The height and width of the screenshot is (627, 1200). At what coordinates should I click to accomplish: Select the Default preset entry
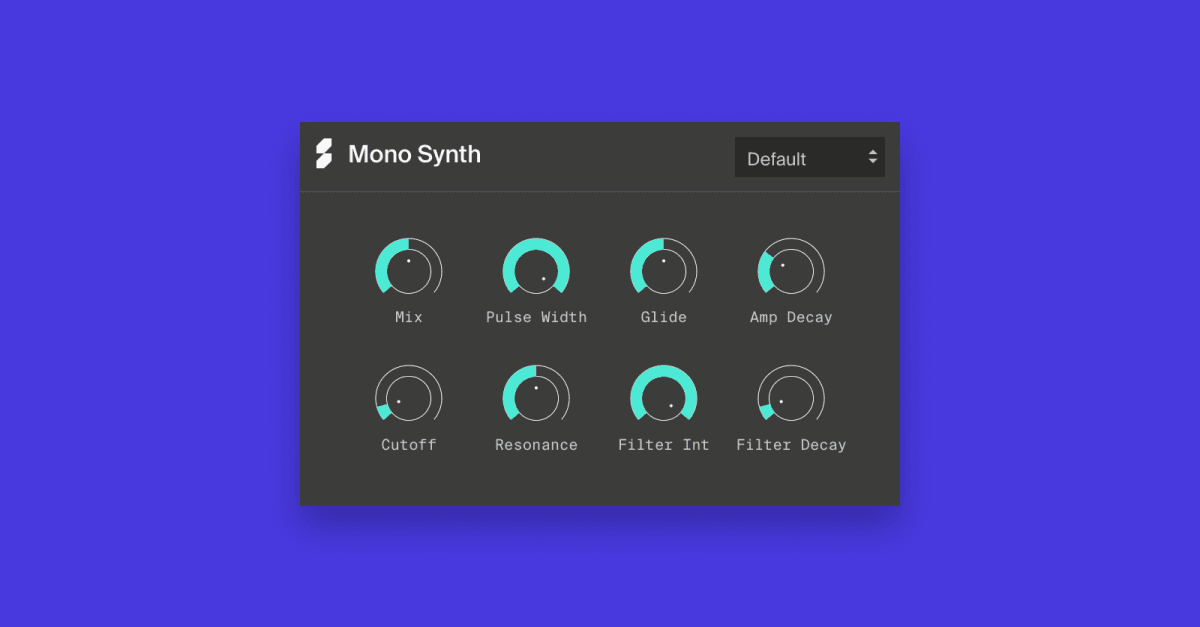point(777,158)
